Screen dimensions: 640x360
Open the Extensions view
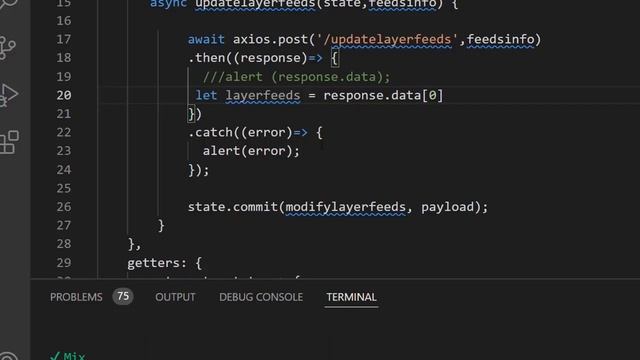pyautogui.click(x=9, y=142)
